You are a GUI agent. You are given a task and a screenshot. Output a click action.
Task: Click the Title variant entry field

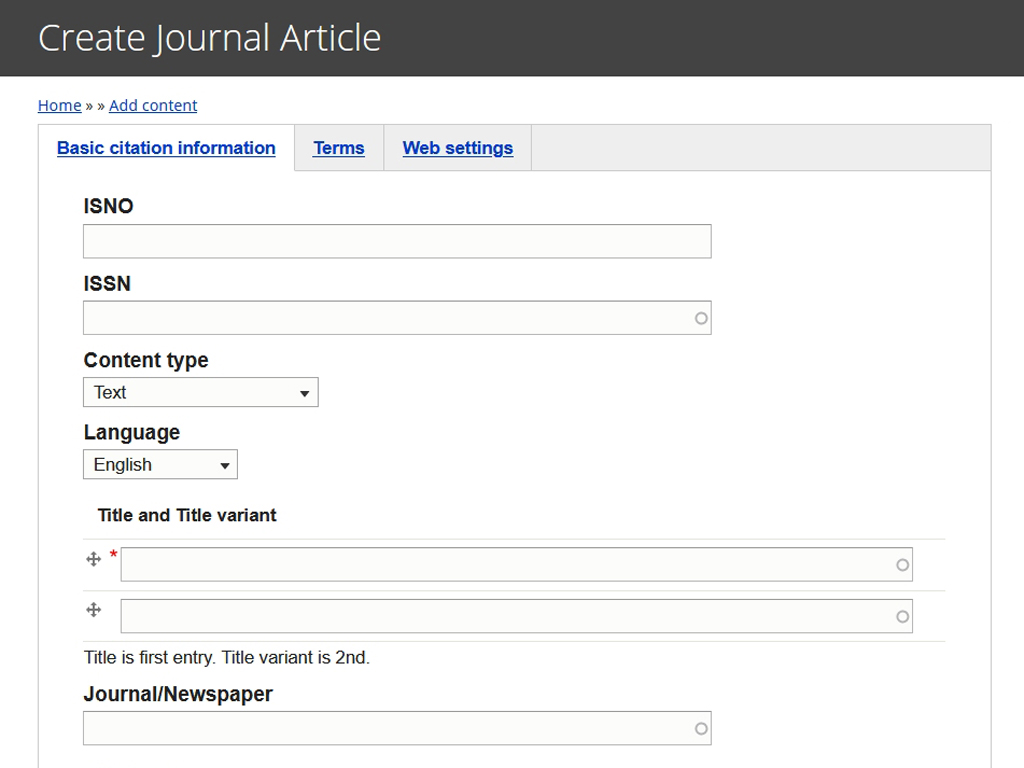point(500,616)
